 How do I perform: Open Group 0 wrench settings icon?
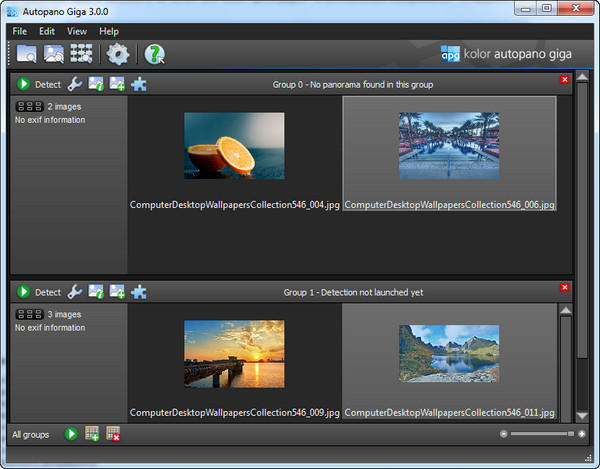(x=74, y=85)
